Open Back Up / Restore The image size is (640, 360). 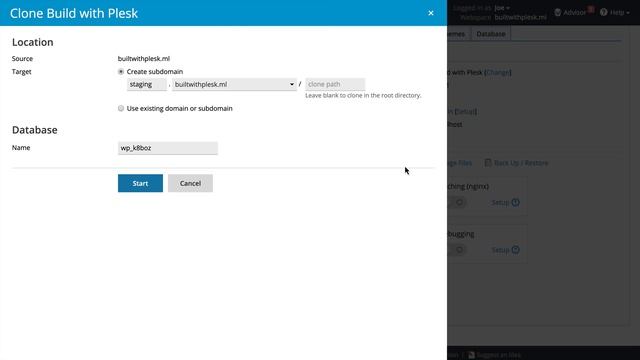521,163
